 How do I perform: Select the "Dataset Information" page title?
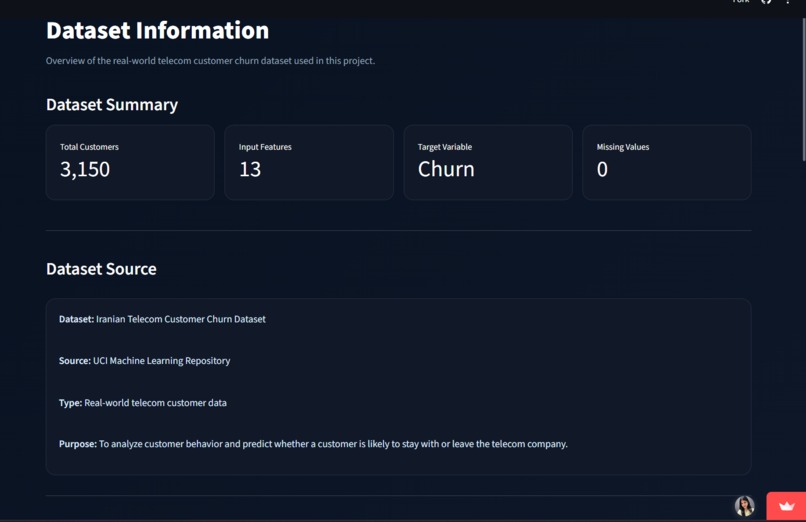coord(157,30)
